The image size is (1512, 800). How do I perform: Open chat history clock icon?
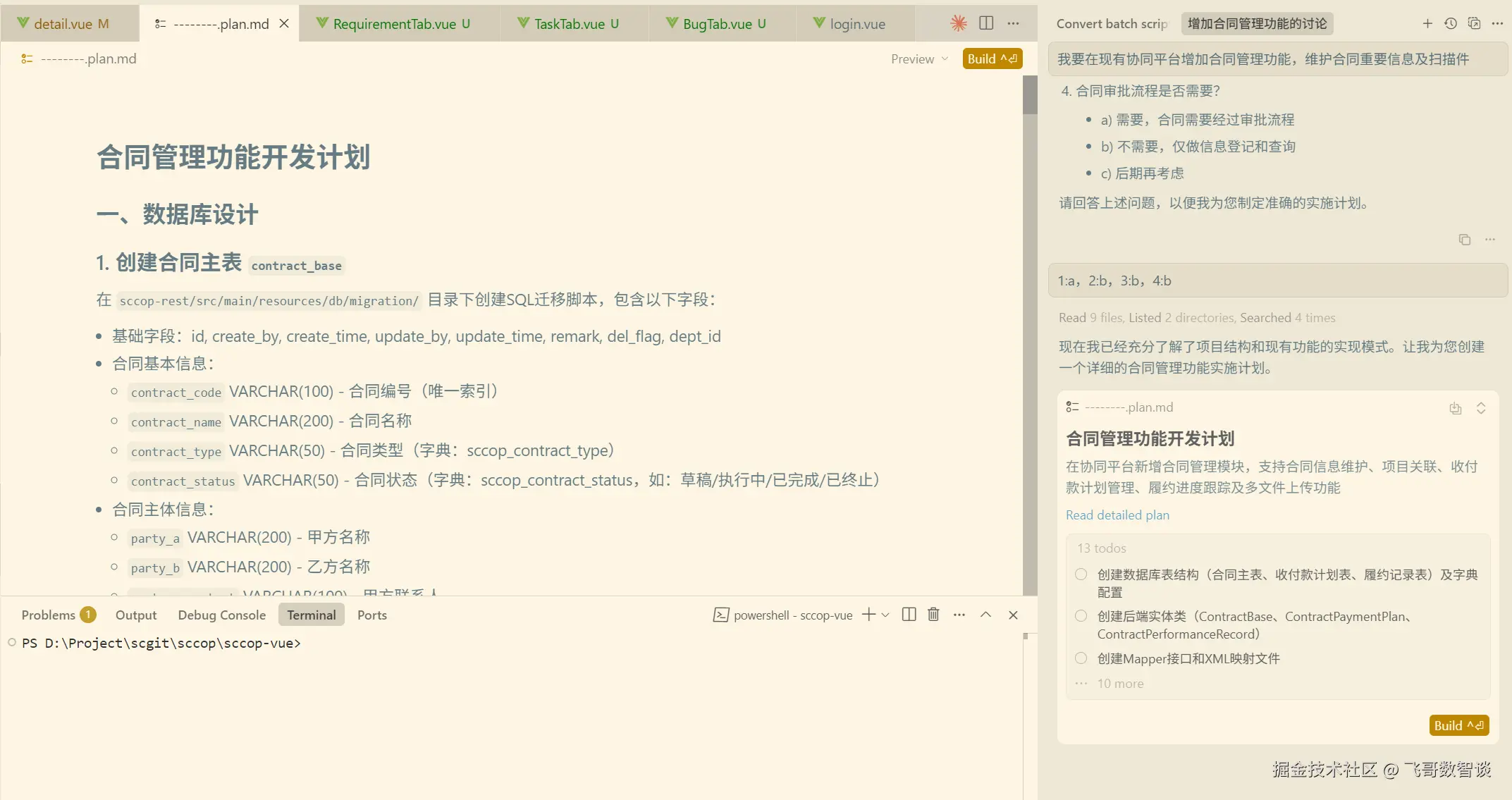point(1451,23)
